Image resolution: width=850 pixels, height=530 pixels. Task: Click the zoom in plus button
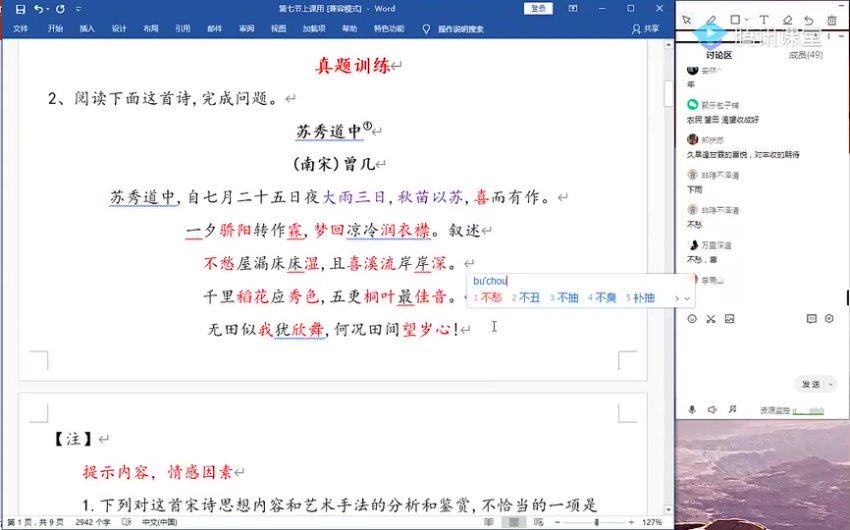[x=632, y=522]
